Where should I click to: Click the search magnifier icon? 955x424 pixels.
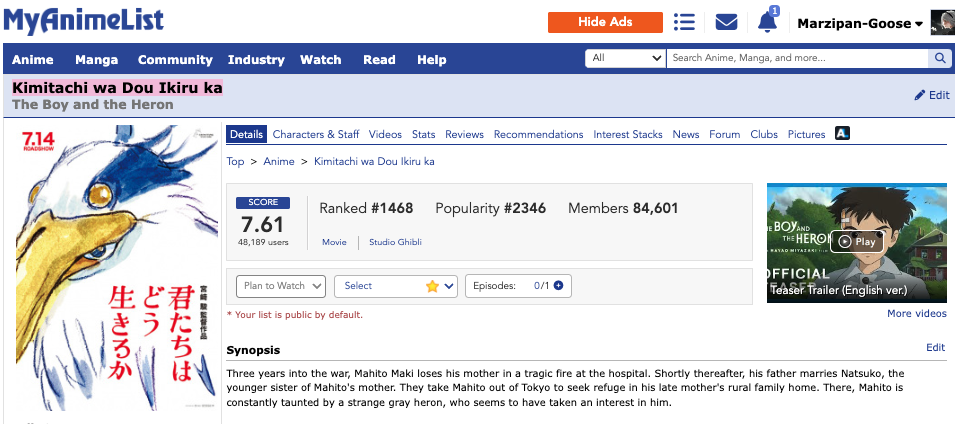point(940,59)
